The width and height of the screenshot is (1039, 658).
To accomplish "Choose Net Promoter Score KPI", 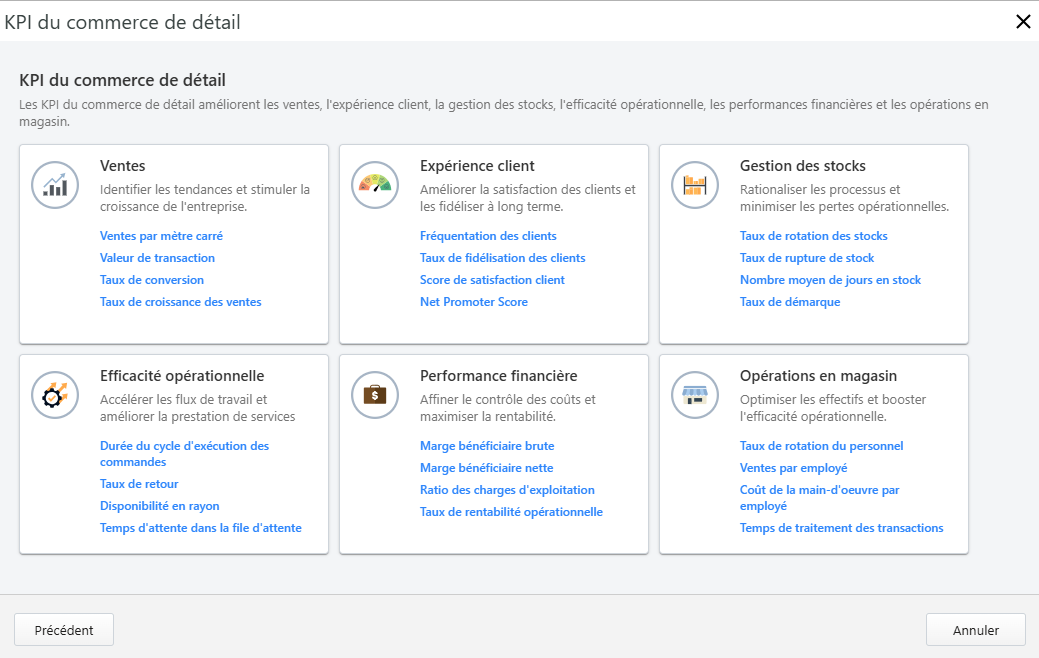I will click(473, 302).
